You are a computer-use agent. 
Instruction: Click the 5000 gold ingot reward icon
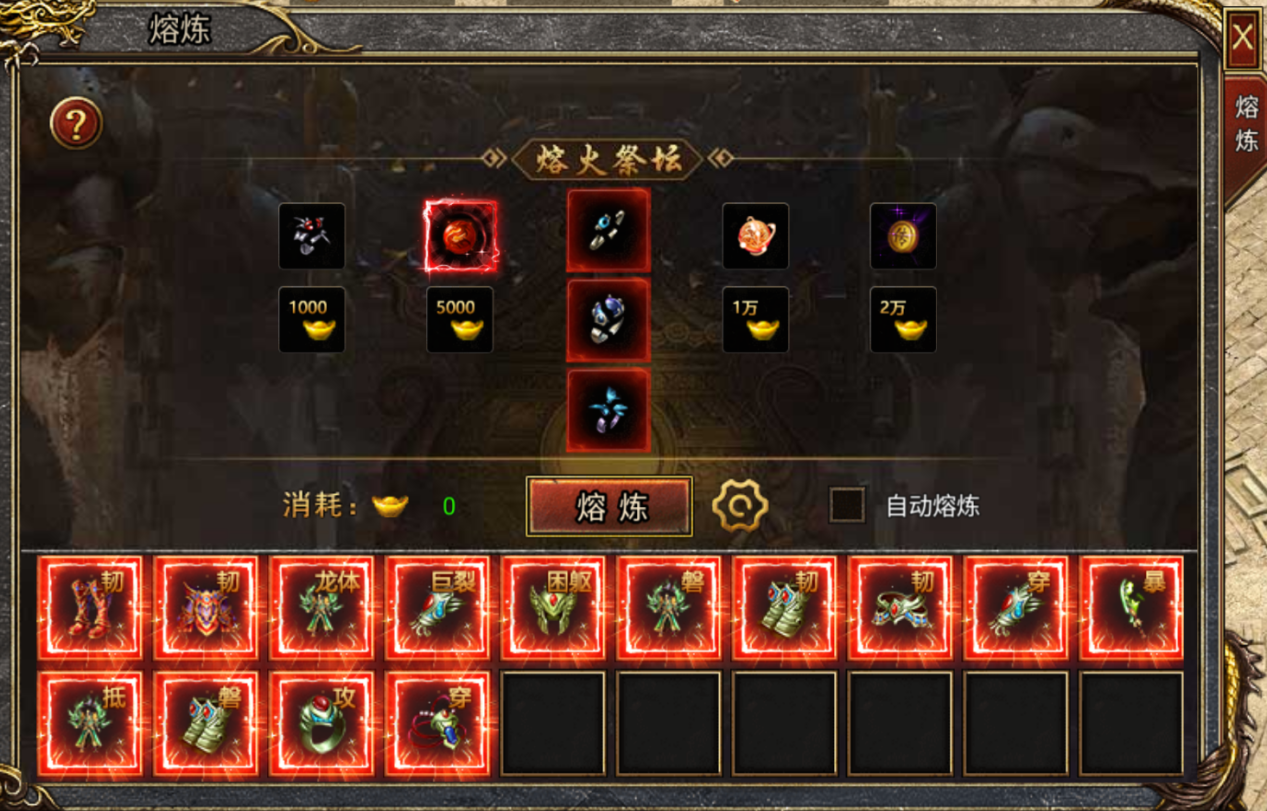[x=460, y=320]
